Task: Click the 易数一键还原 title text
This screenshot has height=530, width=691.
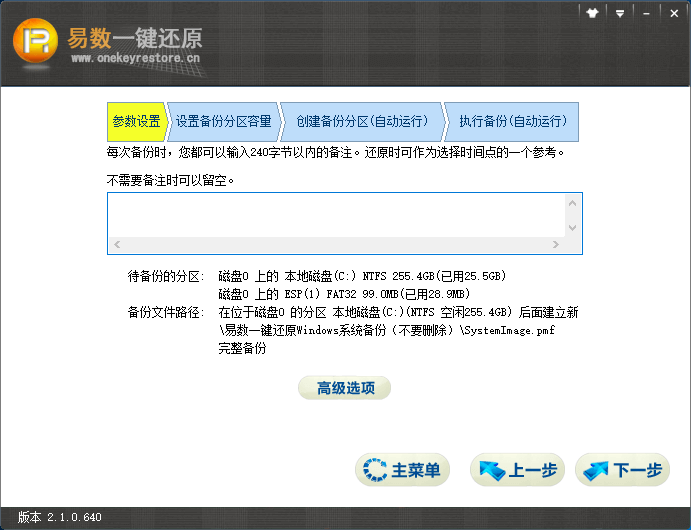Action: click(x=135, y=38)
